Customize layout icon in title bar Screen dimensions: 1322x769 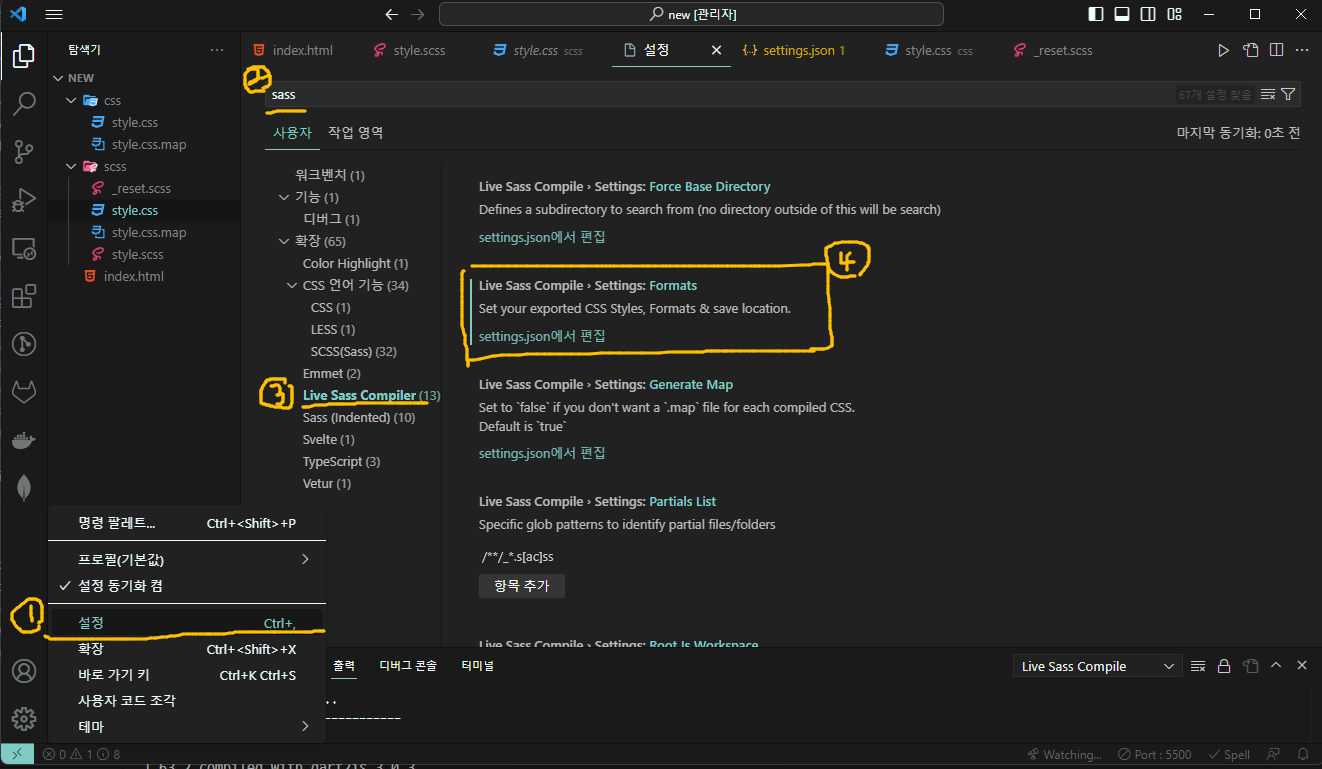[1175, 15]
